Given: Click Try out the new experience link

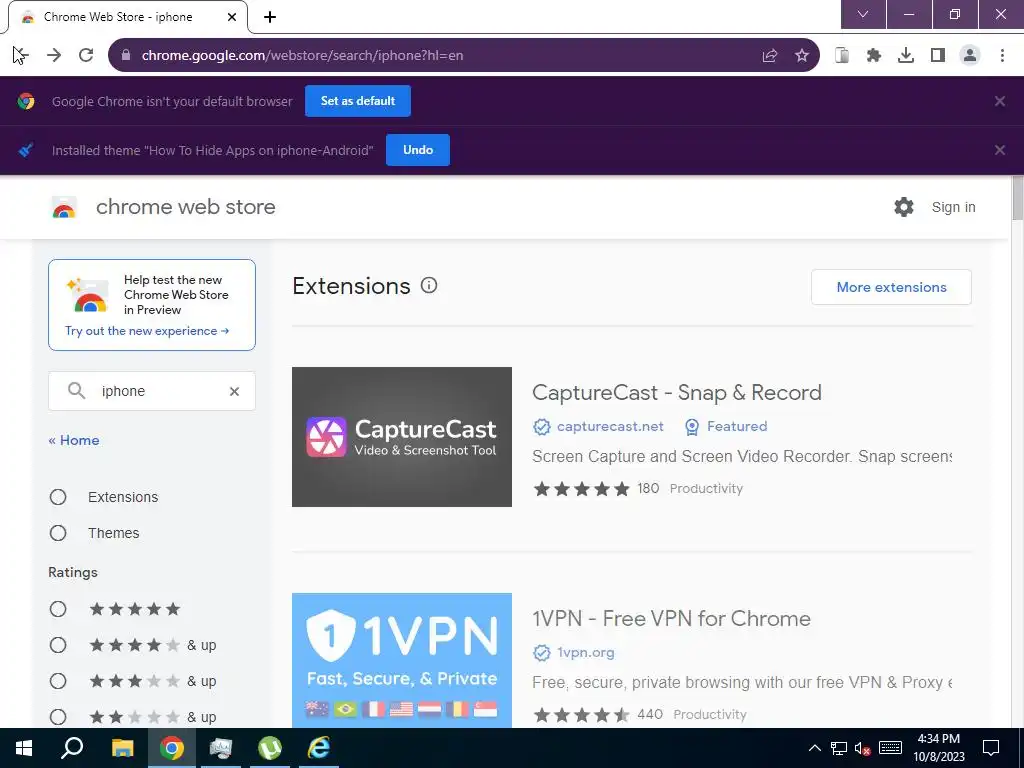Looking at the screenshot, I should point(147,331).
